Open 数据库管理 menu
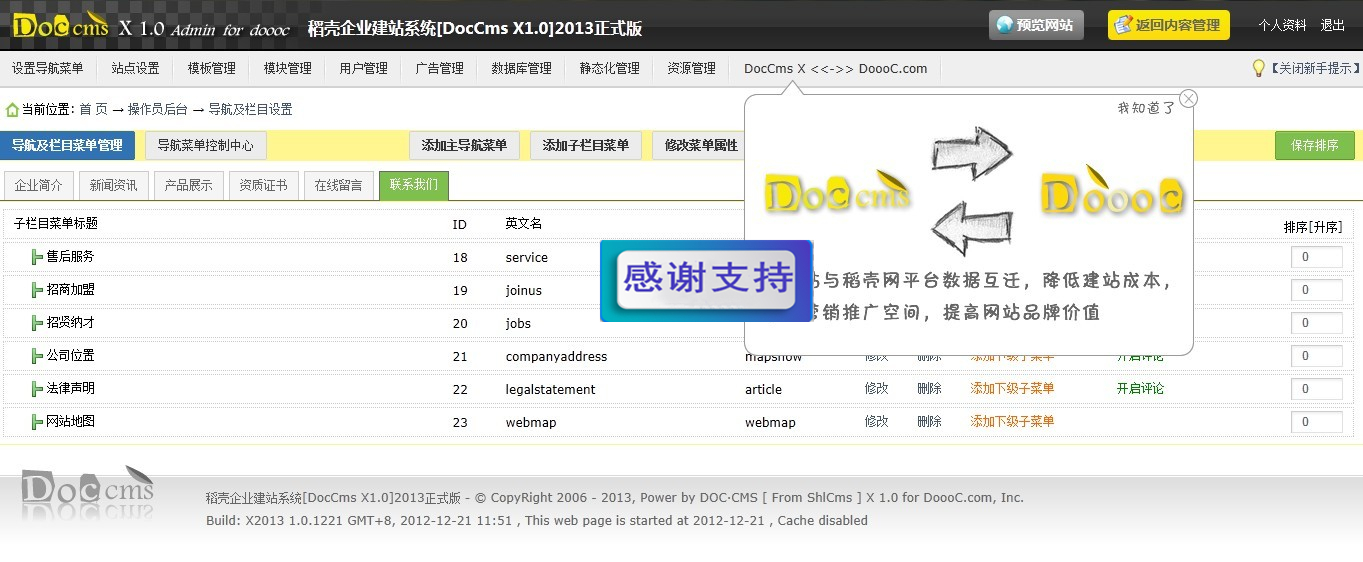 (521, 68)
